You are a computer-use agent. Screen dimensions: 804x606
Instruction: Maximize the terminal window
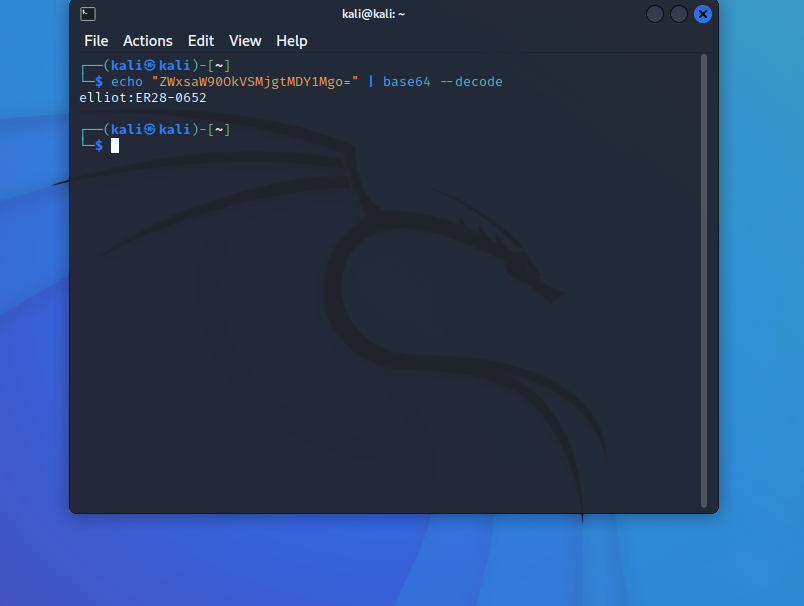(x=678, y=14)
